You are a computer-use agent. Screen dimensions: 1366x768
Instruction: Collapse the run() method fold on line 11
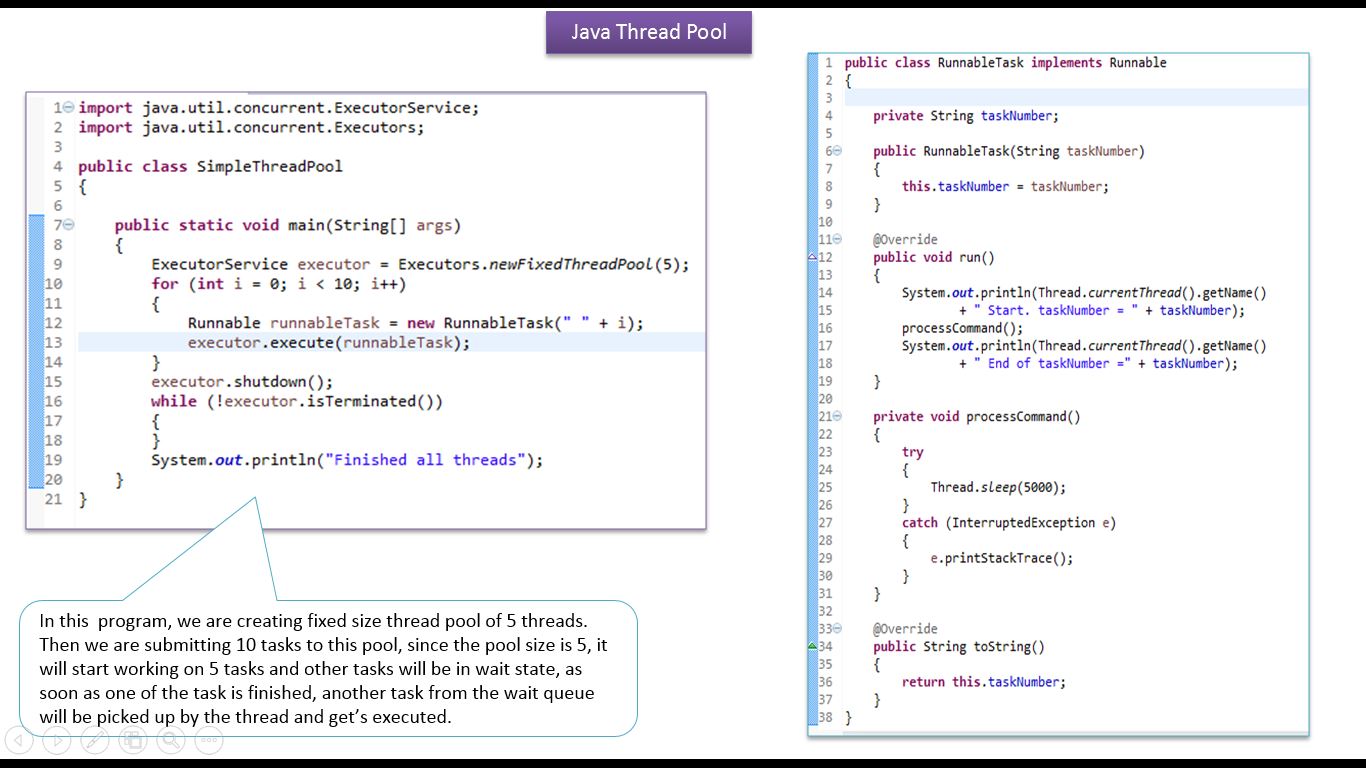coord(838,239)
